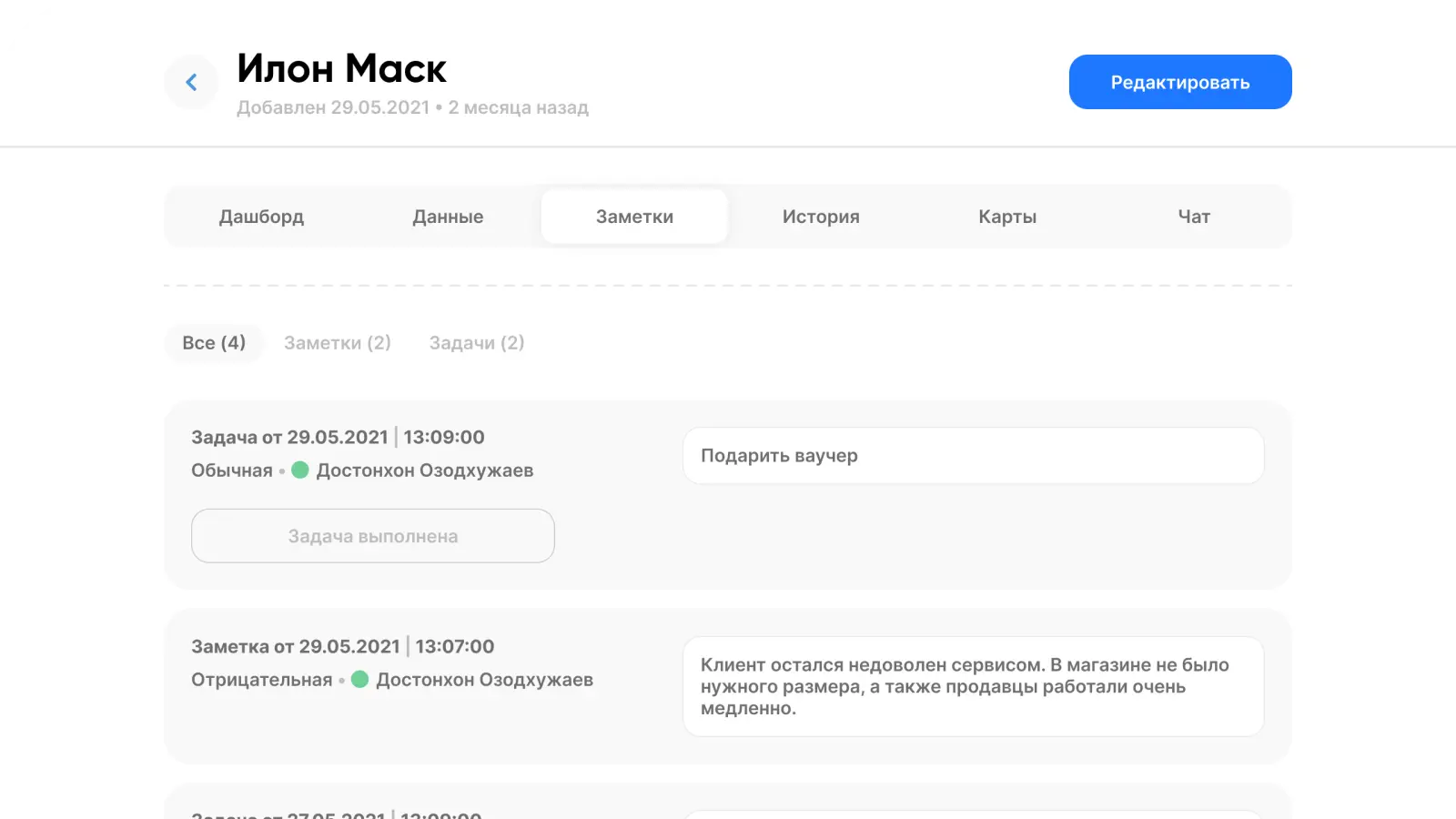Go to the Карты tab
This screenshot has width=1456, height=819.
click(1007, 217)
